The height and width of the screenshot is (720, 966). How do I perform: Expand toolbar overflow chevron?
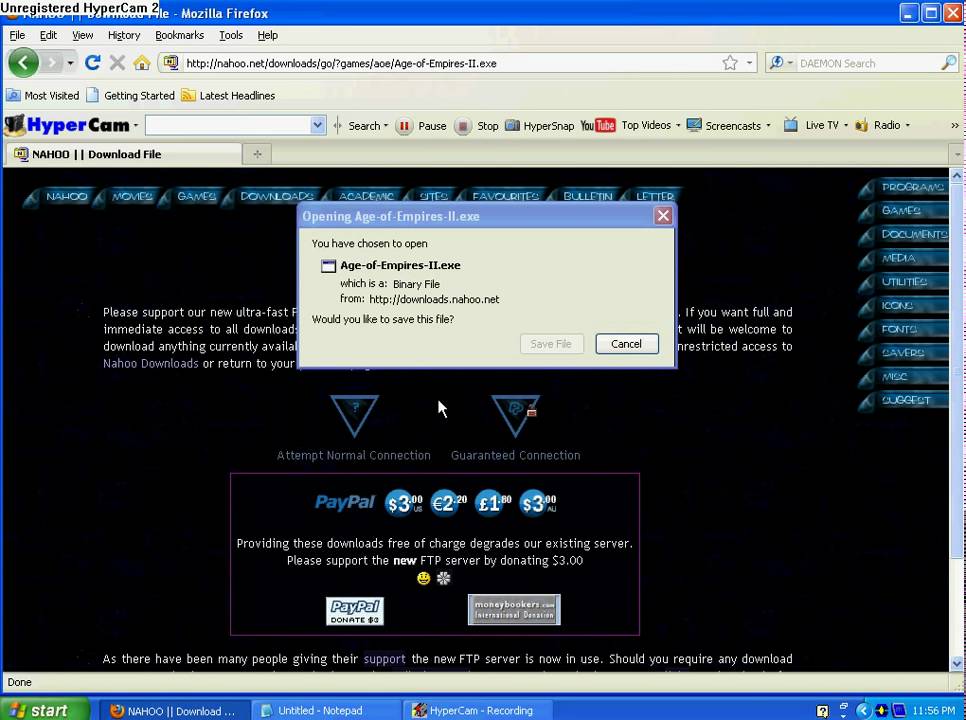pyautogui.click(x=954, y=126)
